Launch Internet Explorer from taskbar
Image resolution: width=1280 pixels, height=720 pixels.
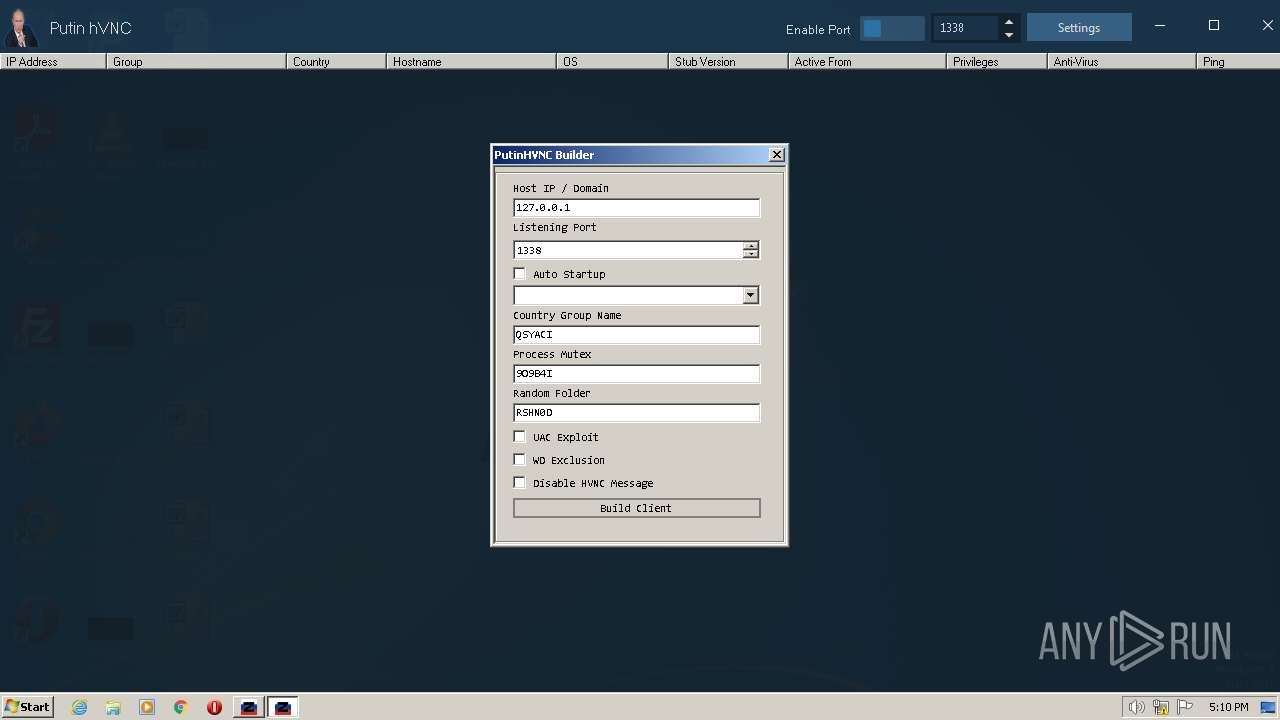pyautogui.click(x=80, y=707)
